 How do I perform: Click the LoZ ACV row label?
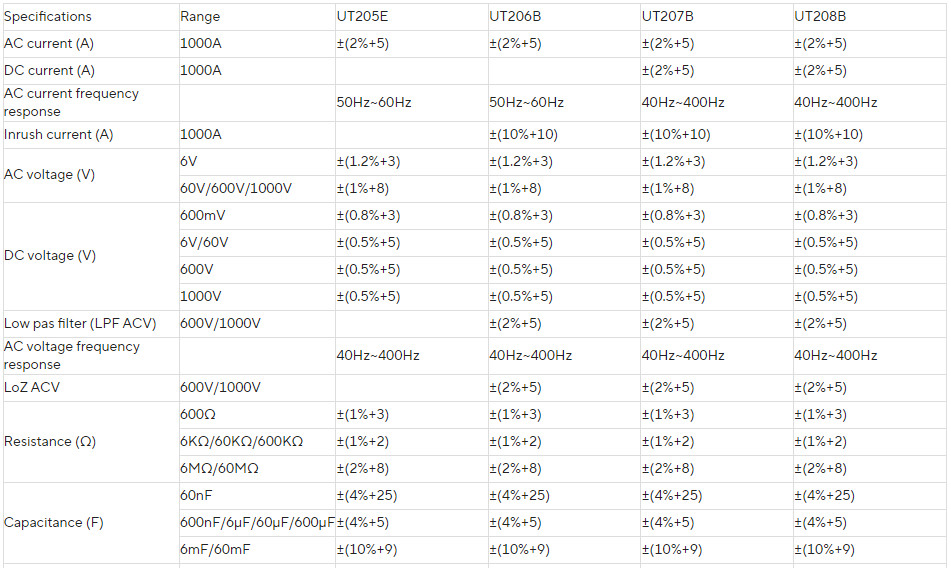(32, 387)
